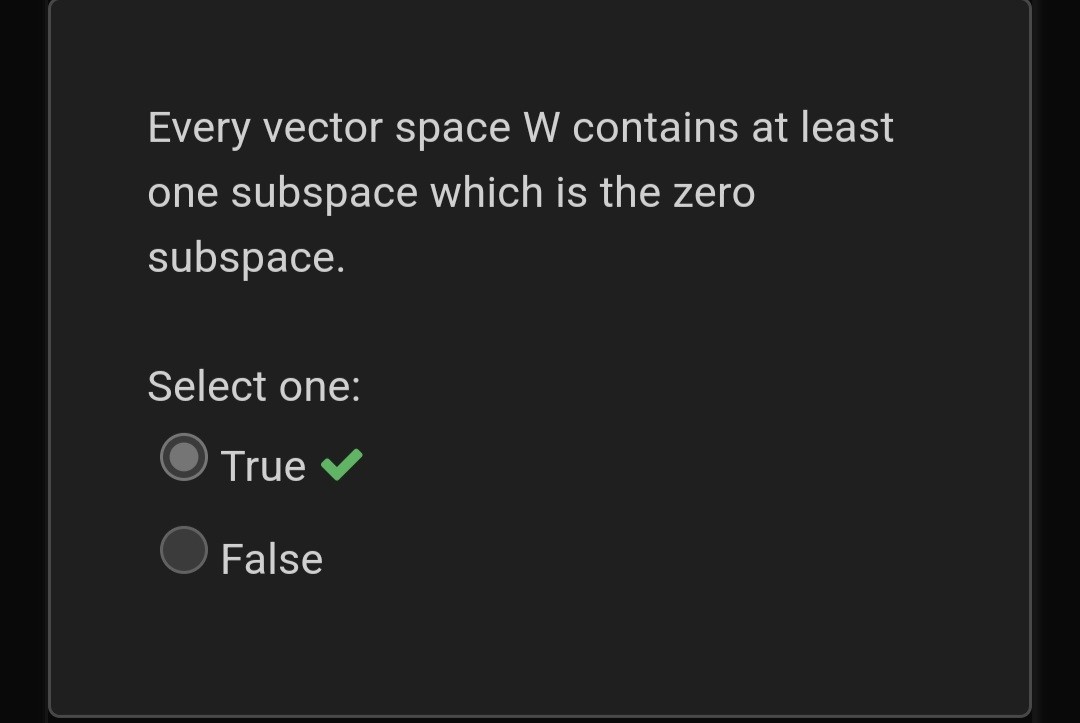Click the True option label
1080x723 pixels.
coord(260,465)
